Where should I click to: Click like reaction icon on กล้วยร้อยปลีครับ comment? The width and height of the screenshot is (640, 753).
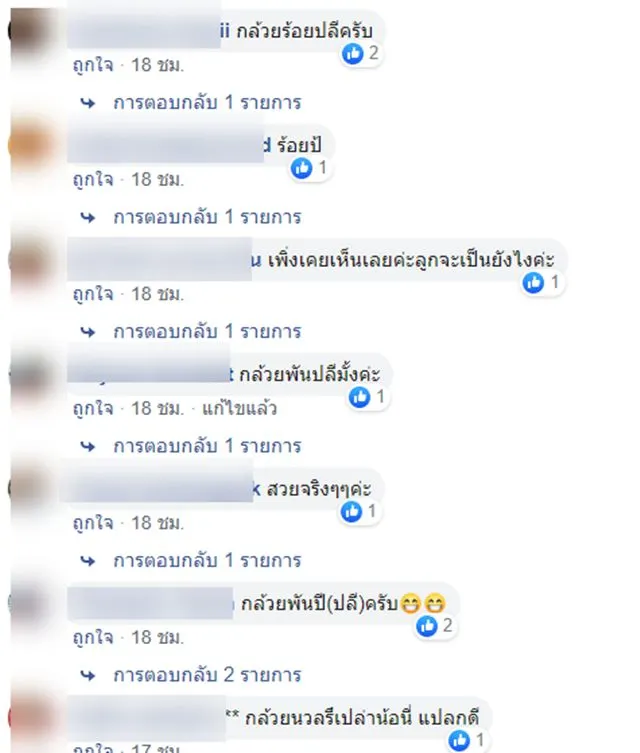click(353, 53)
